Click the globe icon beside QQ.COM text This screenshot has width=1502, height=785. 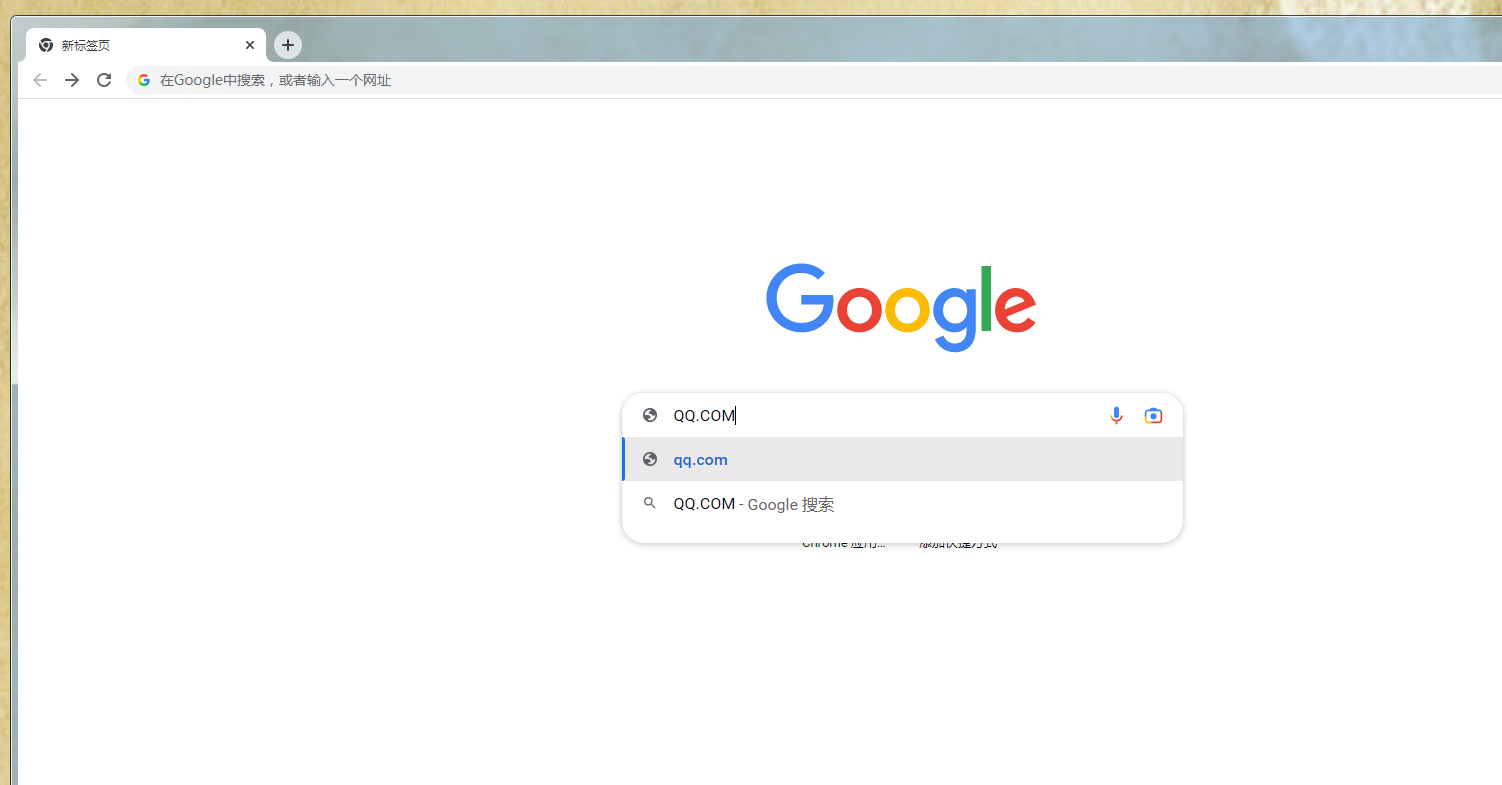click(650, 416)
